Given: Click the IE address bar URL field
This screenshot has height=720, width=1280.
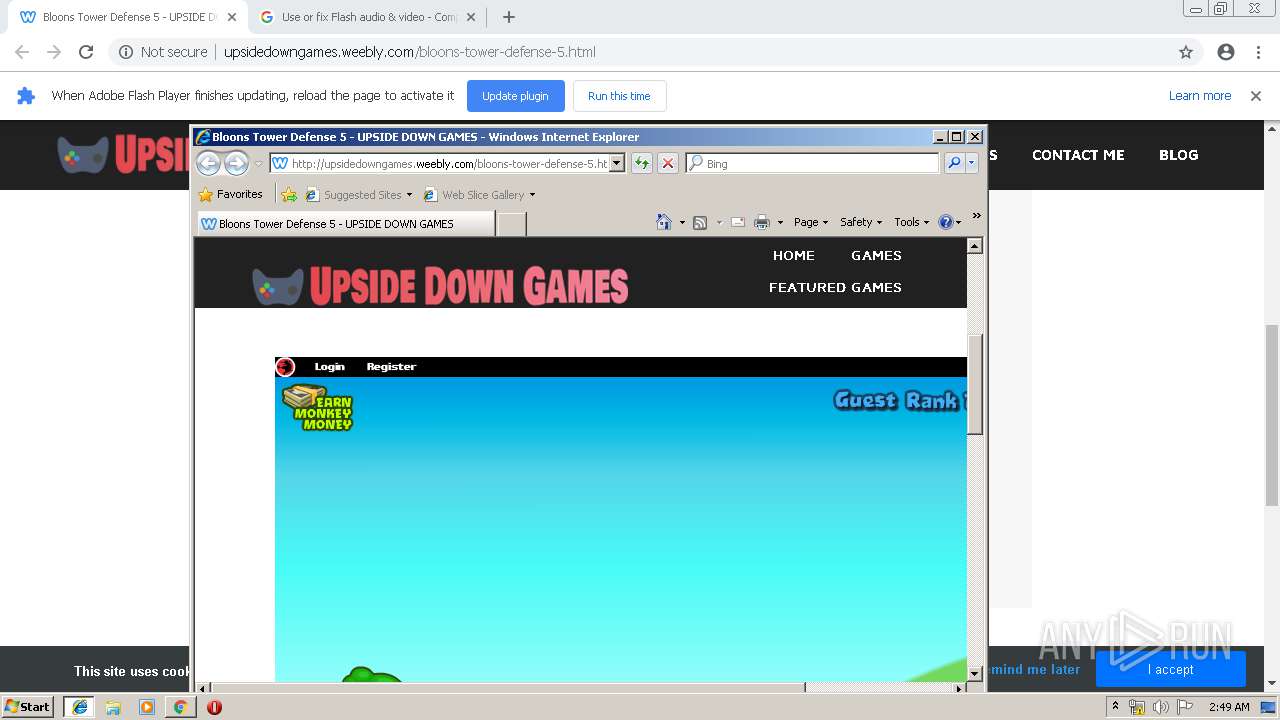Looking at the screenshot, I should point(439,163).
